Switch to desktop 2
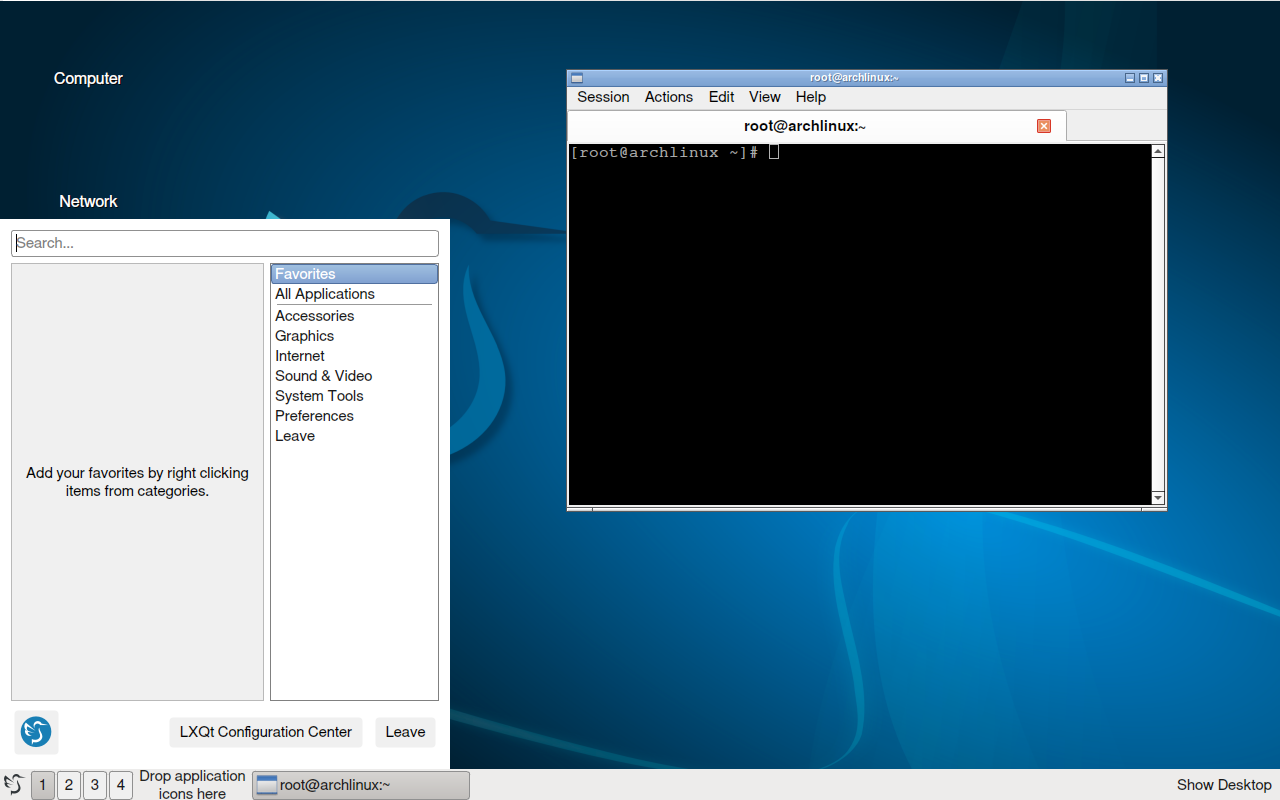The height and width of the screenshot is (800, 1280). [69, 785]
